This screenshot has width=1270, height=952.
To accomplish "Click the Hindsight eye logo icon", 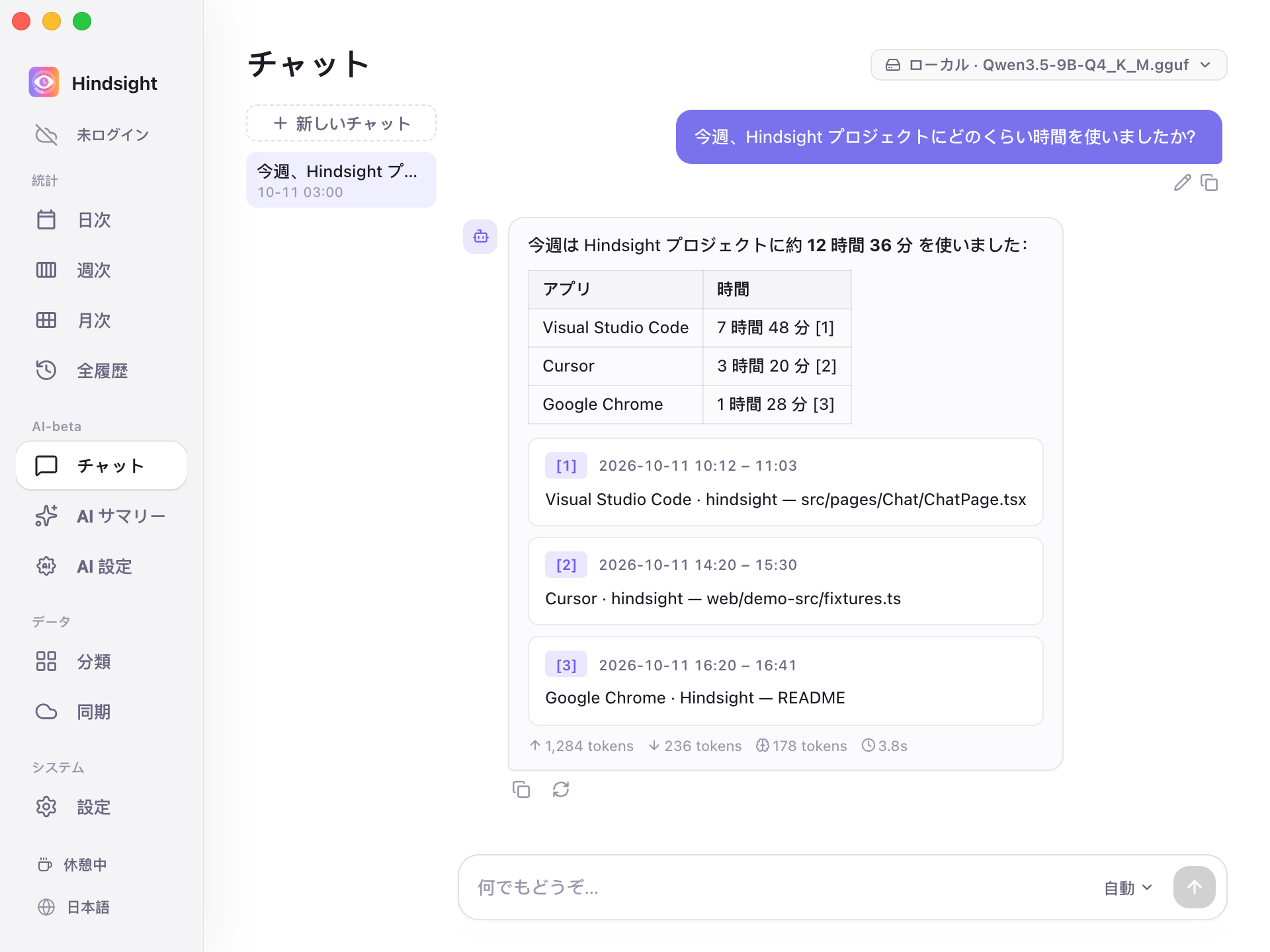I will [44, 83].
